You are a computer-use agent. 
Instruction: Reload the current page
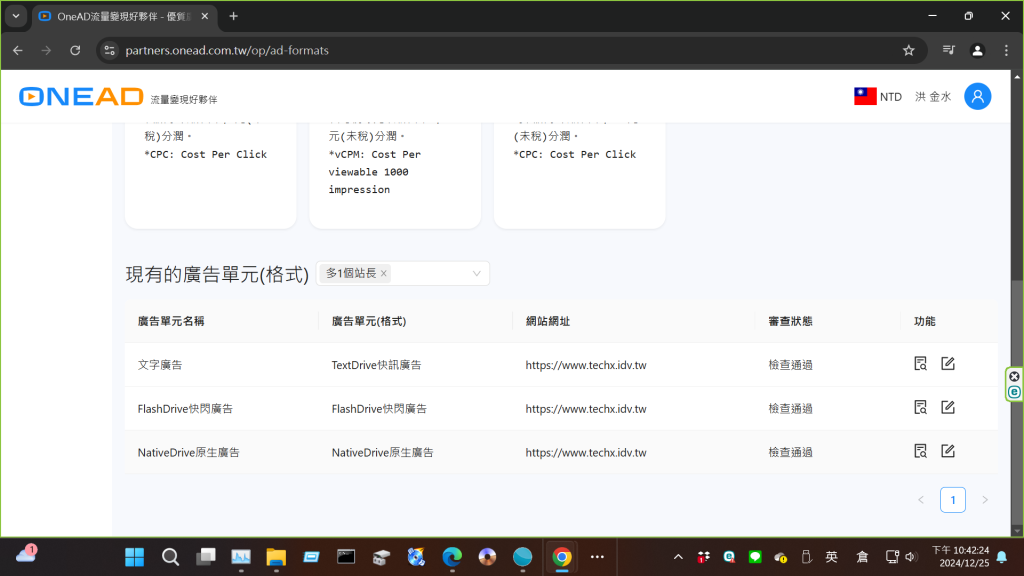pos(75,50)
